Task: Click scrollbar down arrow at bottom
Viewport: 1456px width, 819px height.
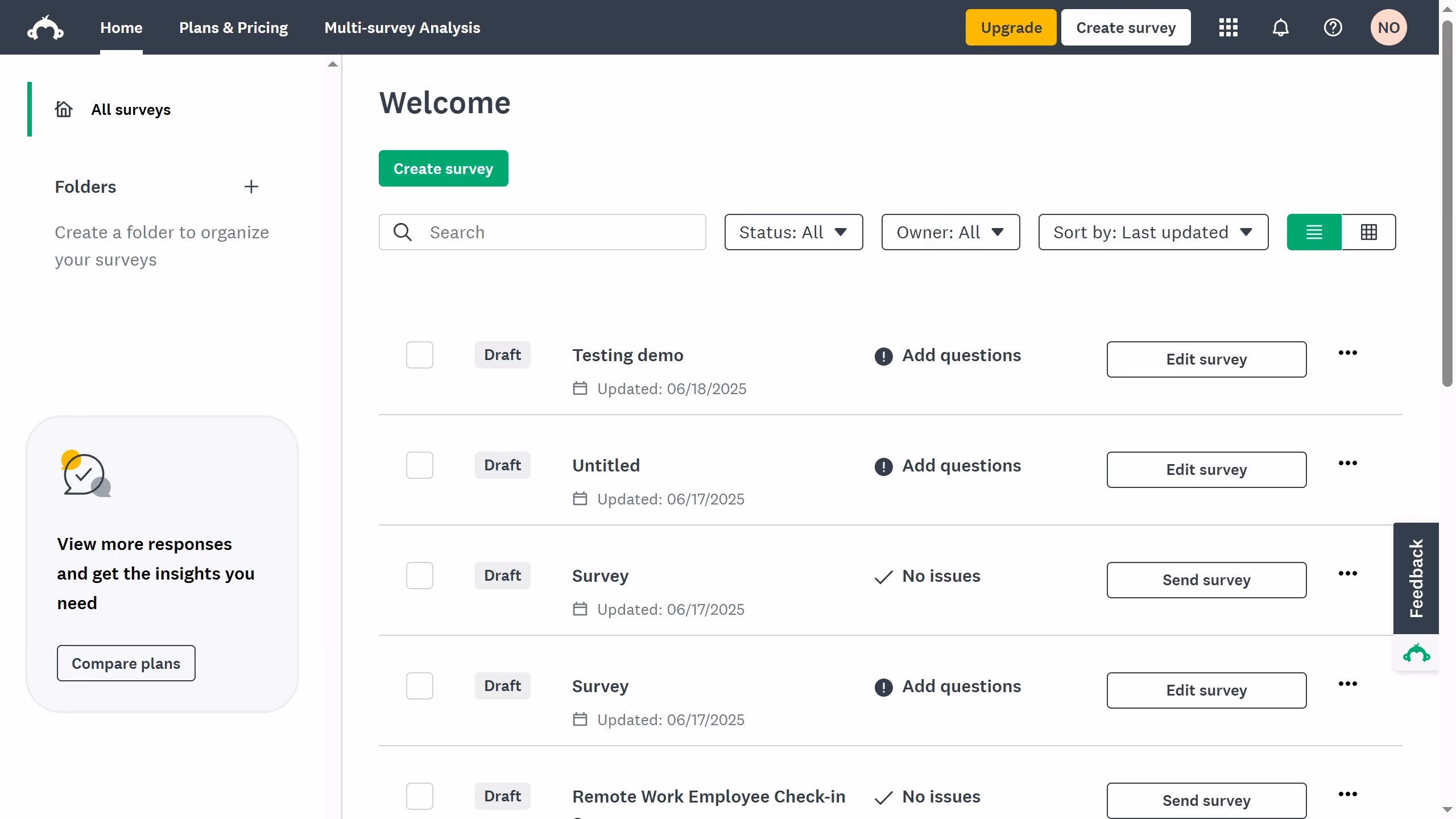Action: click(1447, 809)
